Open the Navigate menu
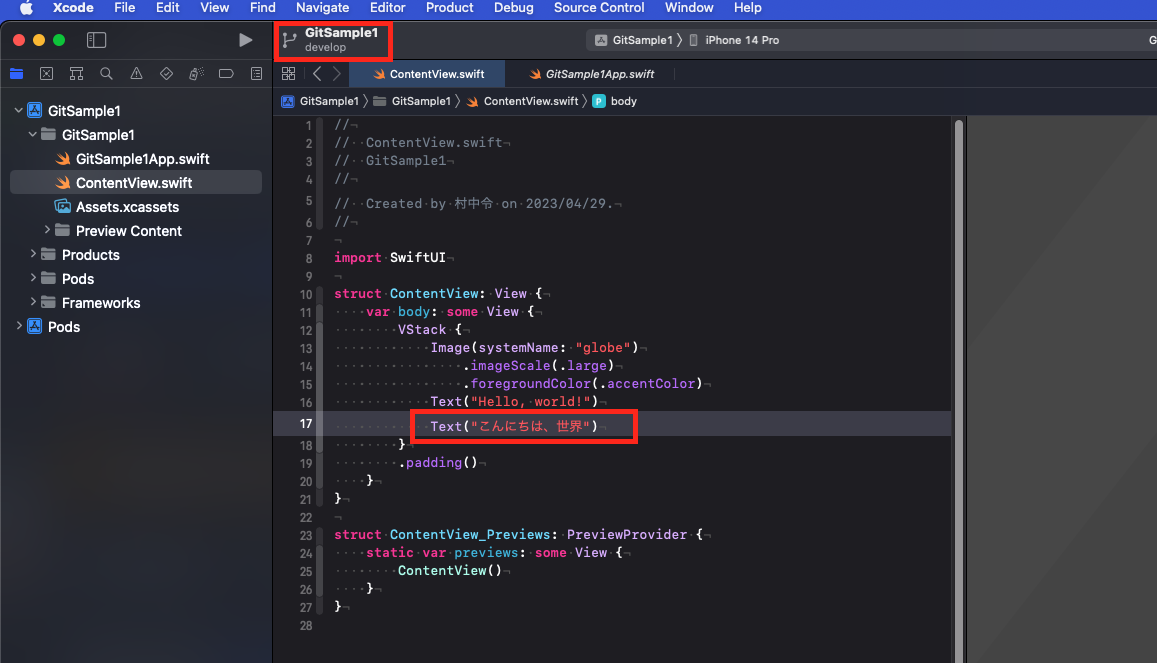The image size is (1157, 663). click(322, 7)
